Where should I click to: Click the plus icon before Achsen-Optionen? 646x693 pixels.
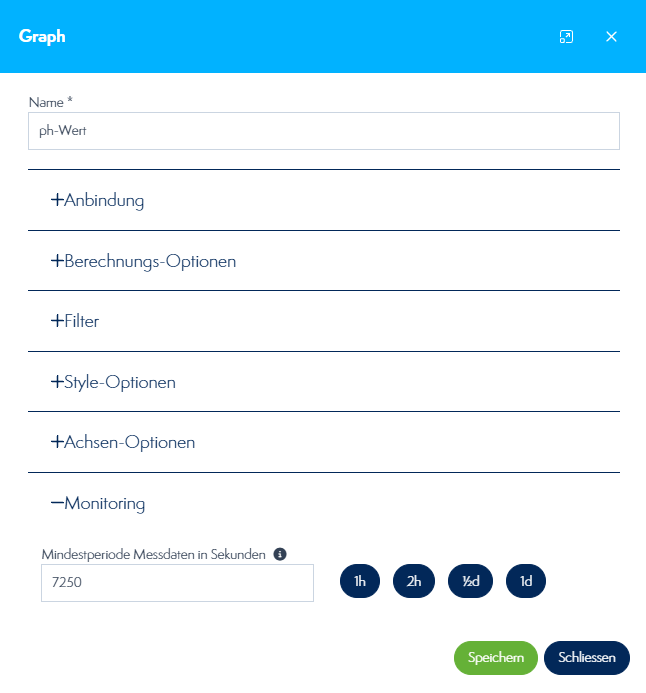click(x=57, y=442)
